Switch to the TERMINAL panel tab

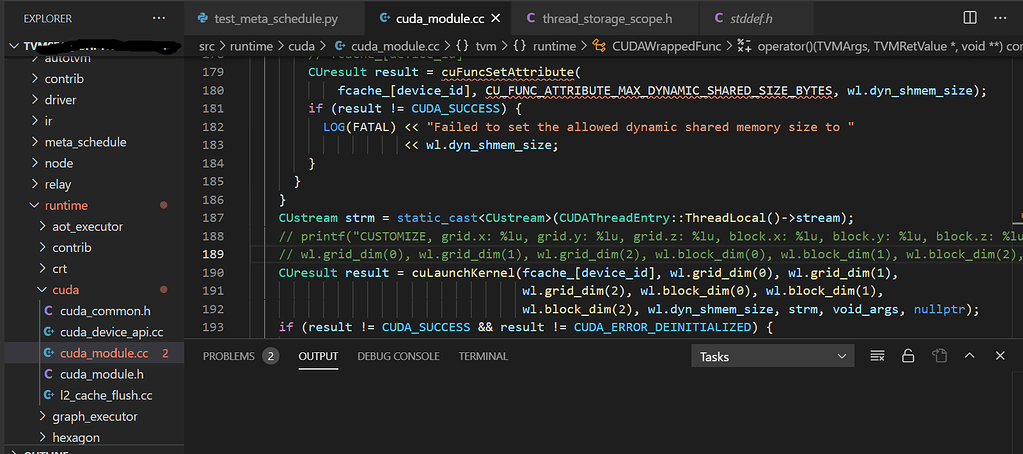(483, 356)
